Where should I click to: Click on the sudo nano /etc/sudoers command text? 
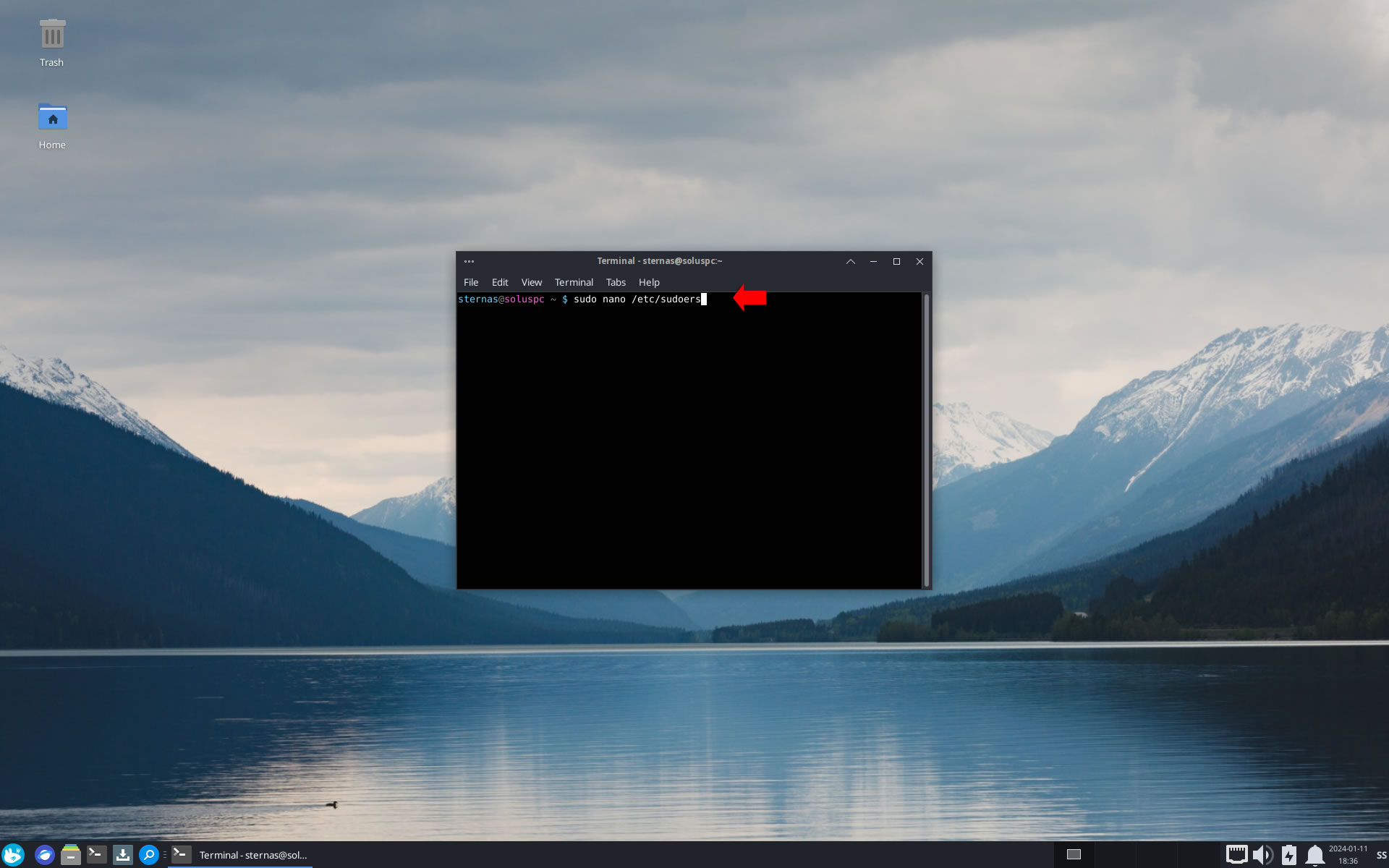click(637, 299)
